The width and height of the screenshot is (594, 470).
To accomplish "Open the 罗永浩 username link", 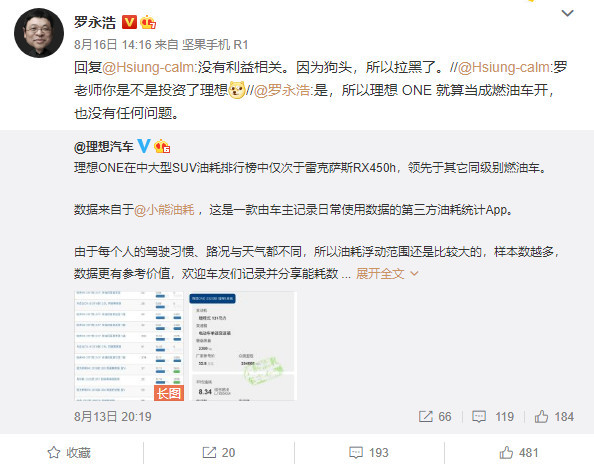I will [95, 22].
